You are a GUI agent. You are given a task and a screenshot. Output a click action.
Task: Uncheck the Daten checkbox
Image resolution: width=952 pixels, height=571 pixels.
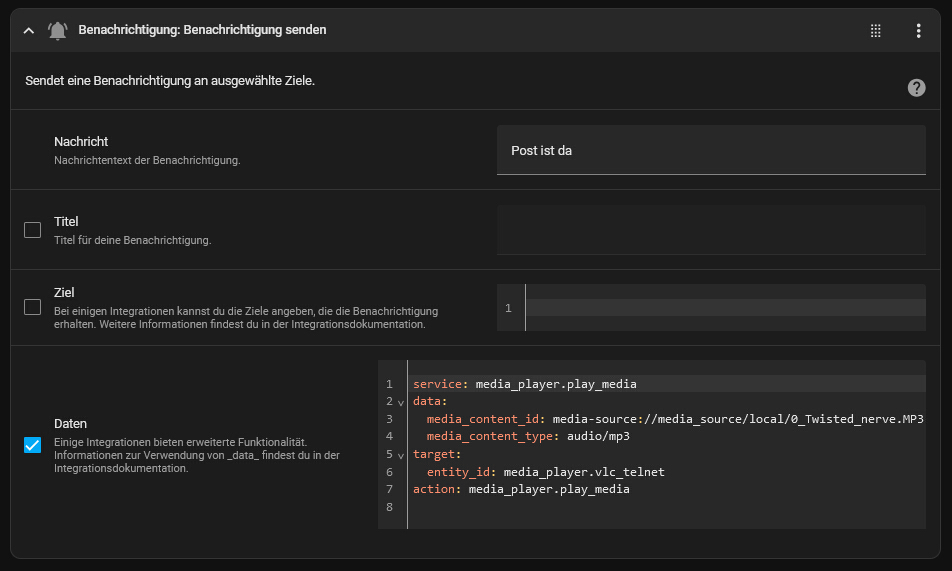click(32, 445)
